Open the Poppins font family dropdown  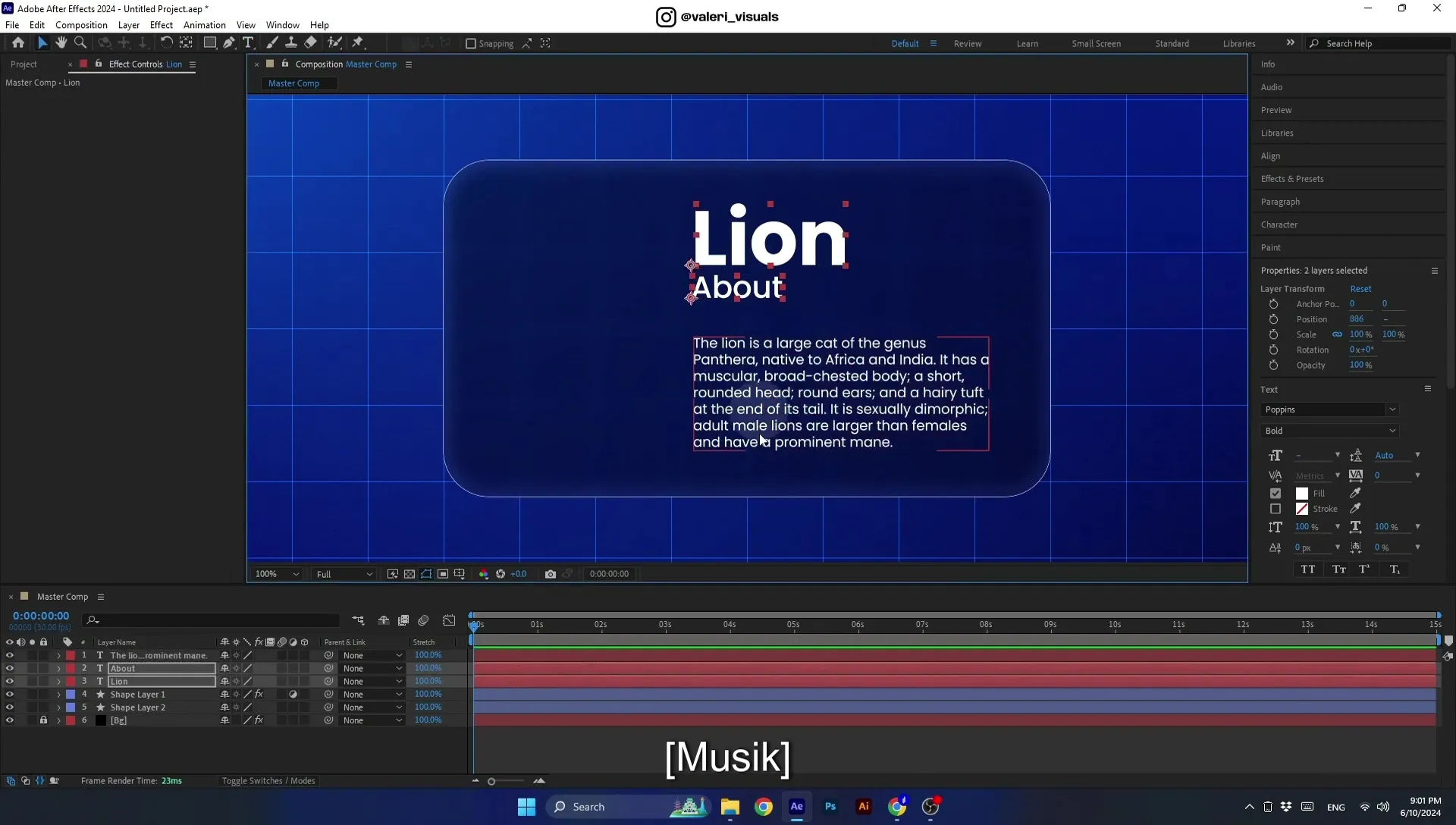[1329, 409]
